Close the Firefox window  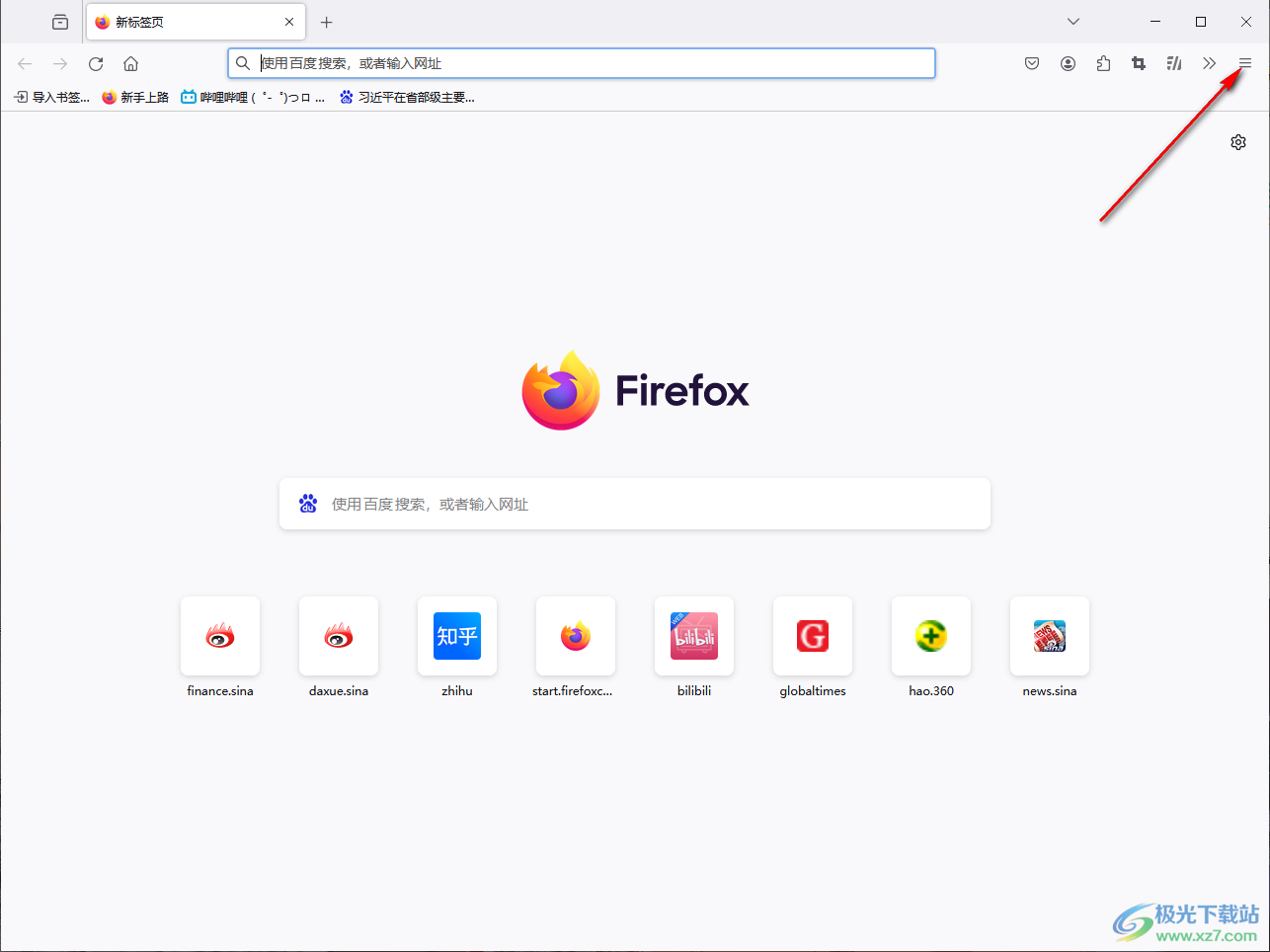(1246, 22)
